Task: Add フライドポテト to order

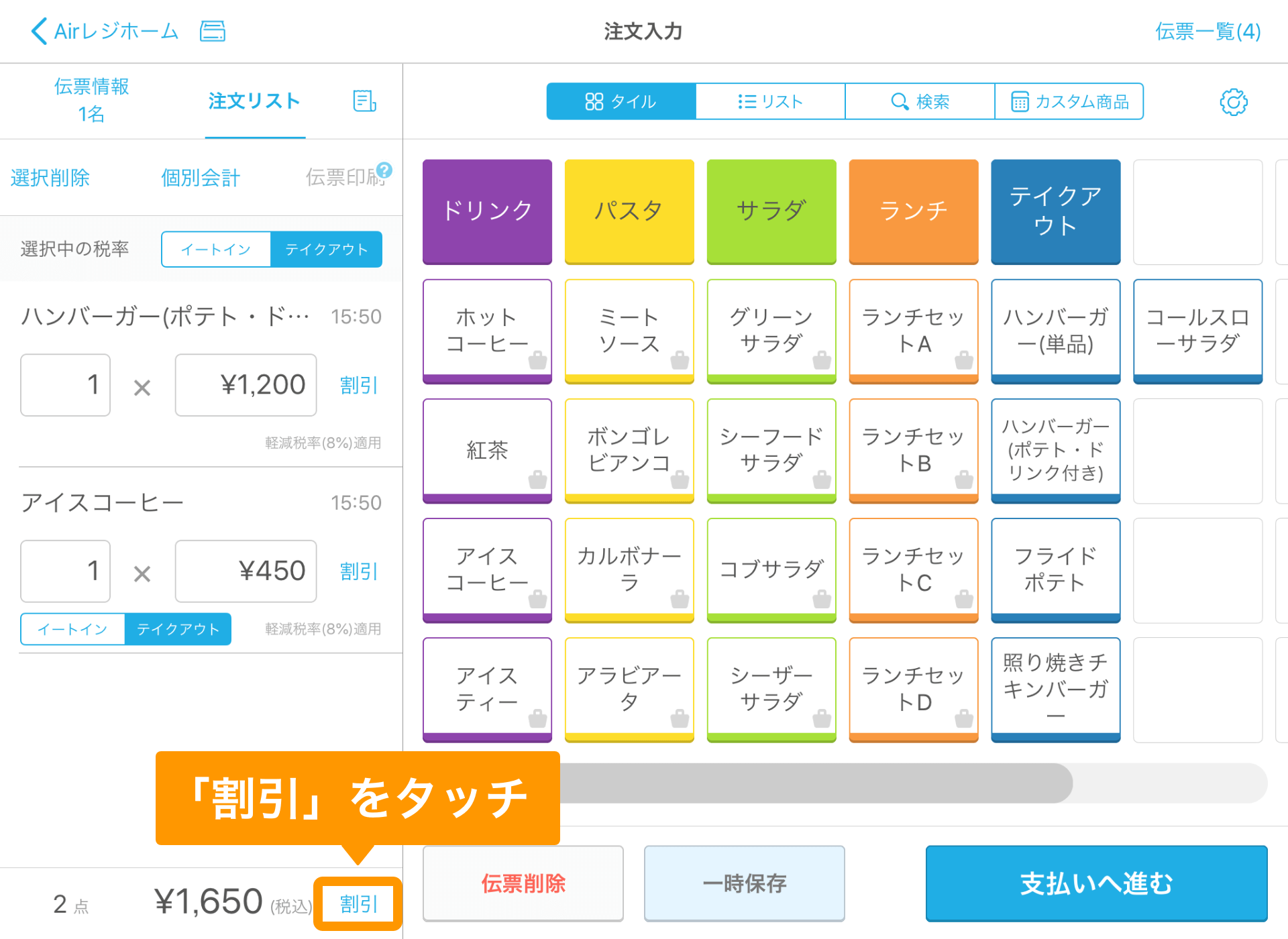Action: coord(1056,570)
